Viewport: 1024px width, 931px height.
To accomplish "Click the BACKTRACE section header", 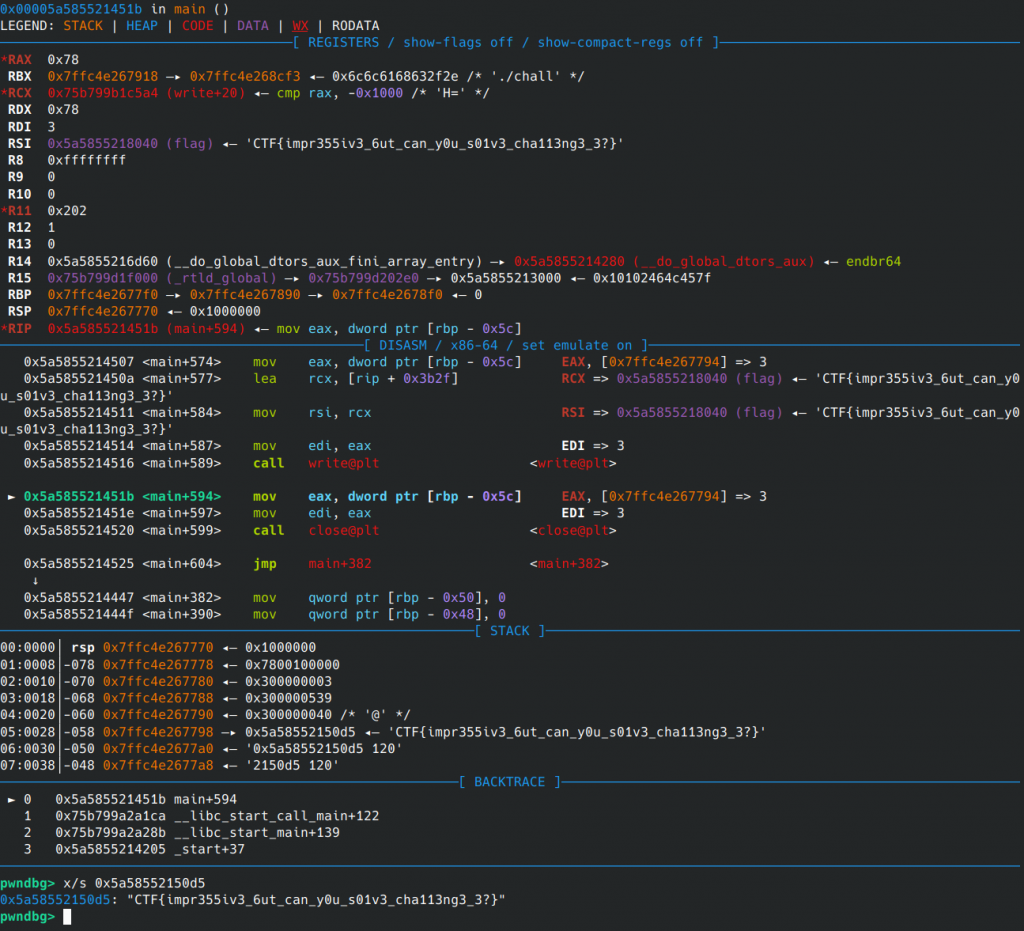I will click(x=510, y=781).
